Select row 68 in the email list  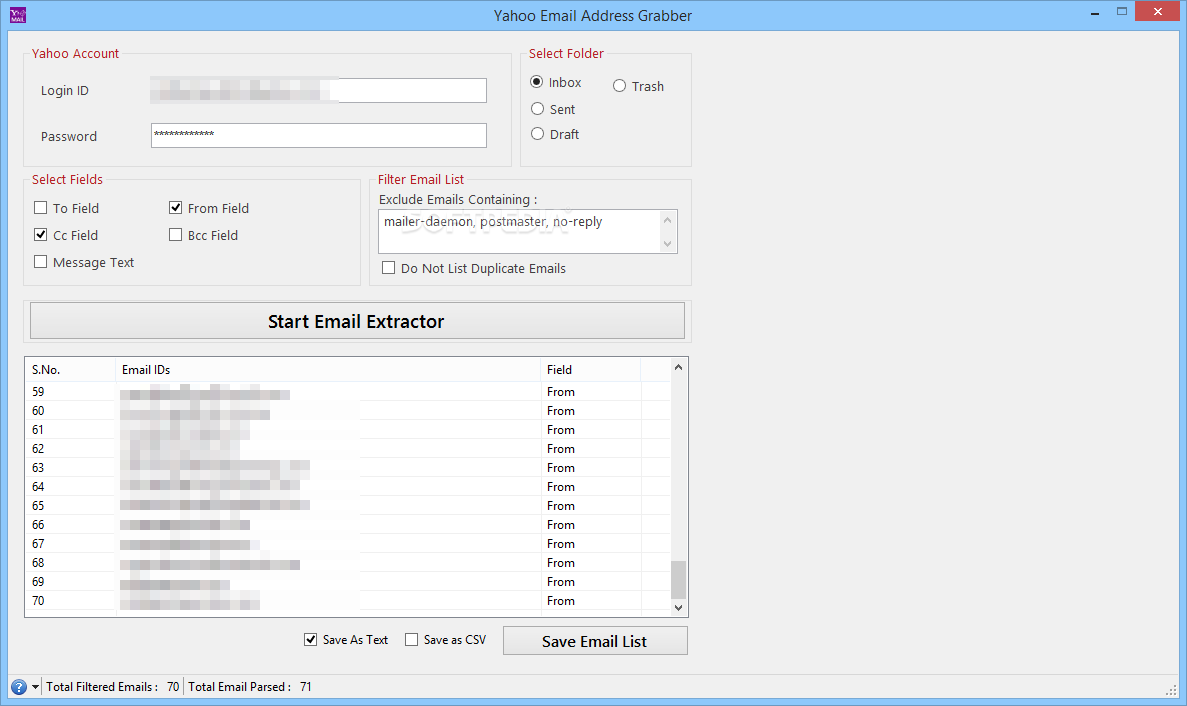pos(347,562)
